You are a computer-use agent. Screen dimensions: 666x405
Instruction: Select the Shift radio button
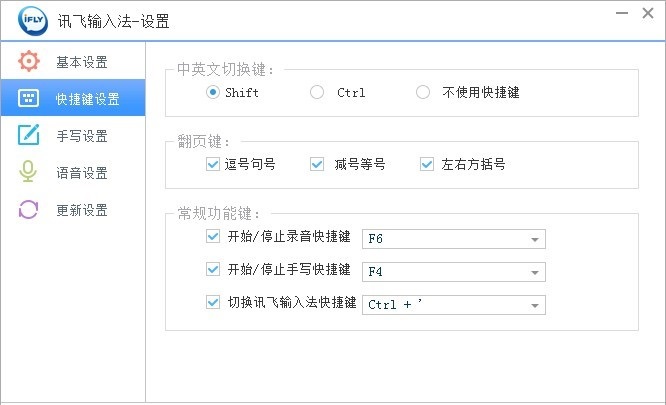pyautogui.click(x=212, y=93)
